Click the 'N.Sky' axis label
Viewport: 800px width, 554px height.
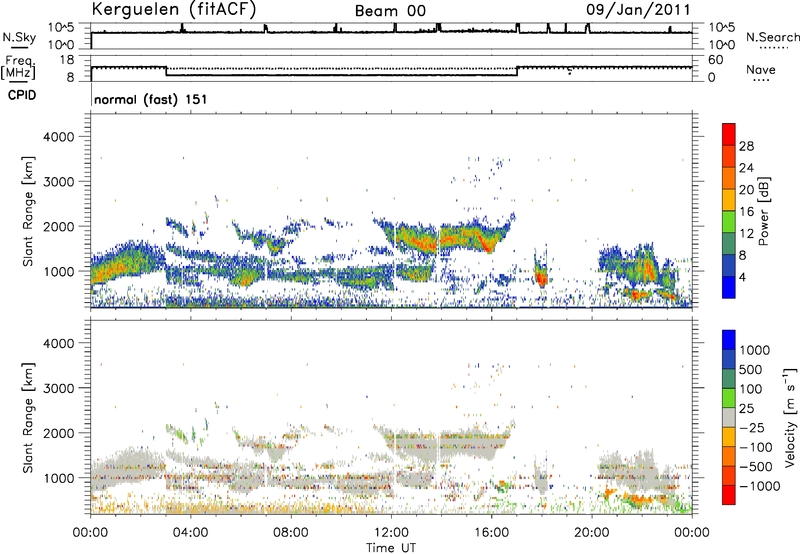click(19, 37)
